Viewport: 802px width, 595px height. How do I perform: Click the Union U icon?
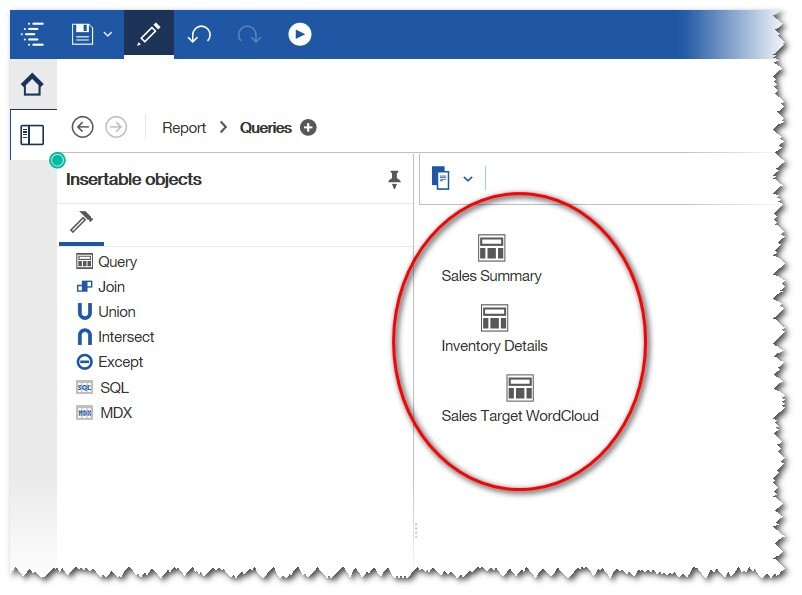[84, 311]
